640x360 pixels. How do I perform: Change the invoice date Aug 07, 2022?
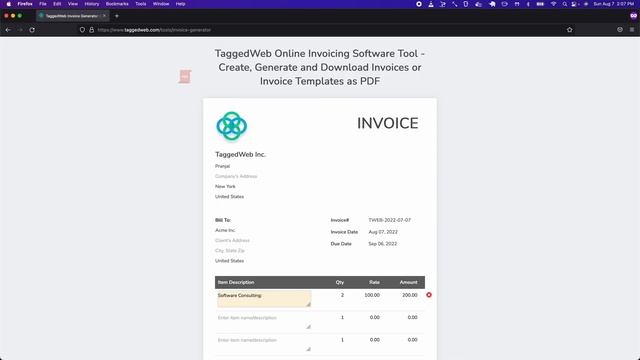(383, 232)
